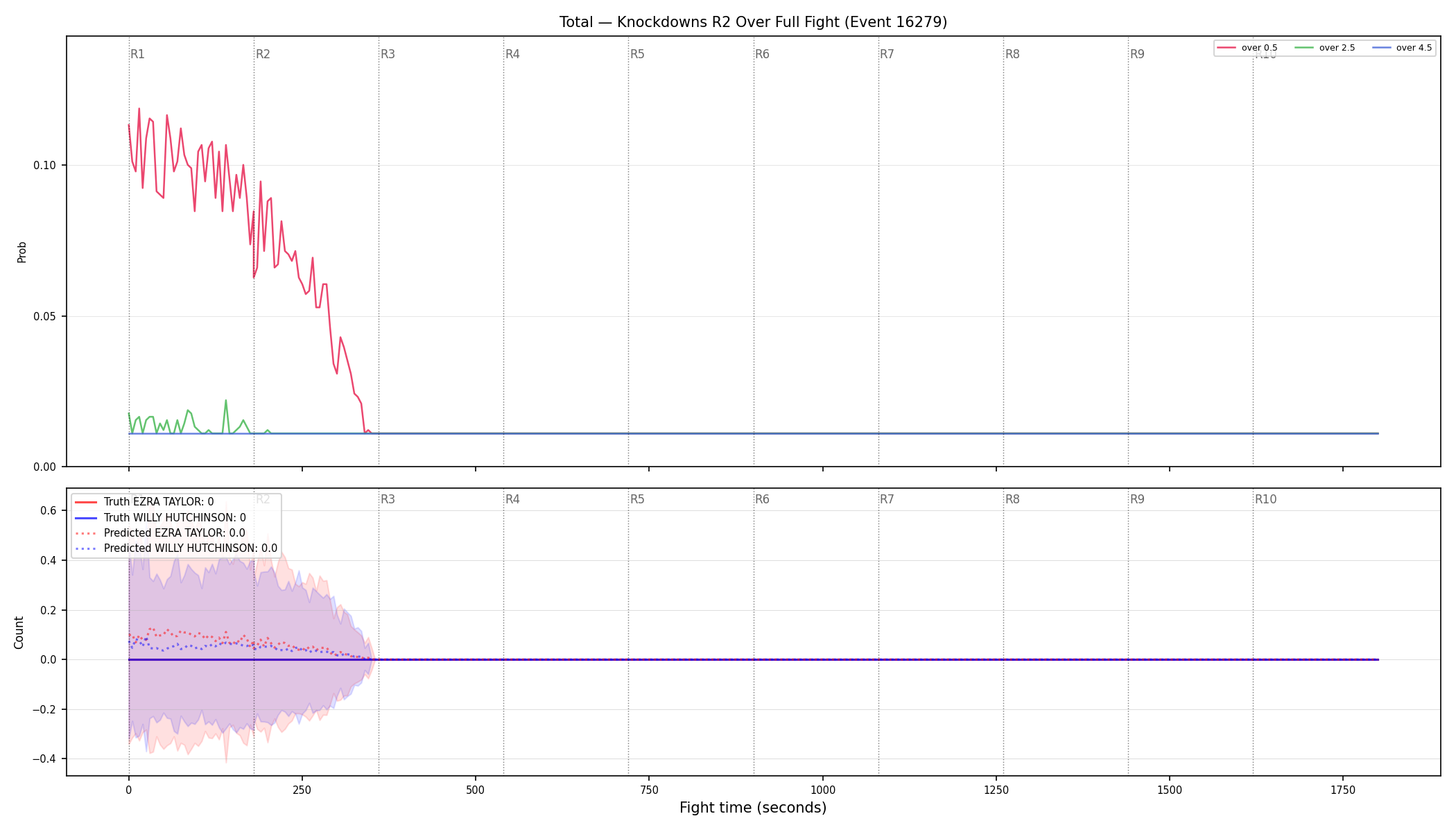This screenshot has height=832, width=1456.
Task: Select the R3 round marker in top chart
Action: [x=388, y=54]
